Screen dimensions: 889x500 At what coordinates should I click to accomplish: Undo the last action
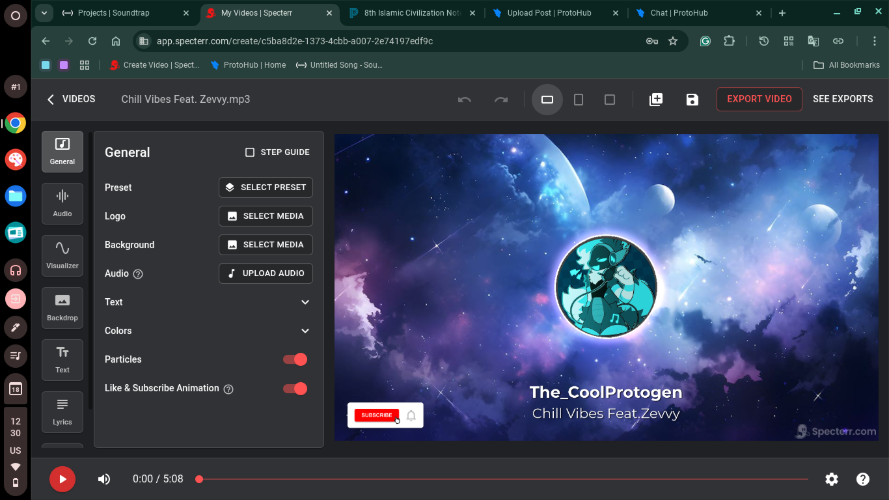pos(464,99)
